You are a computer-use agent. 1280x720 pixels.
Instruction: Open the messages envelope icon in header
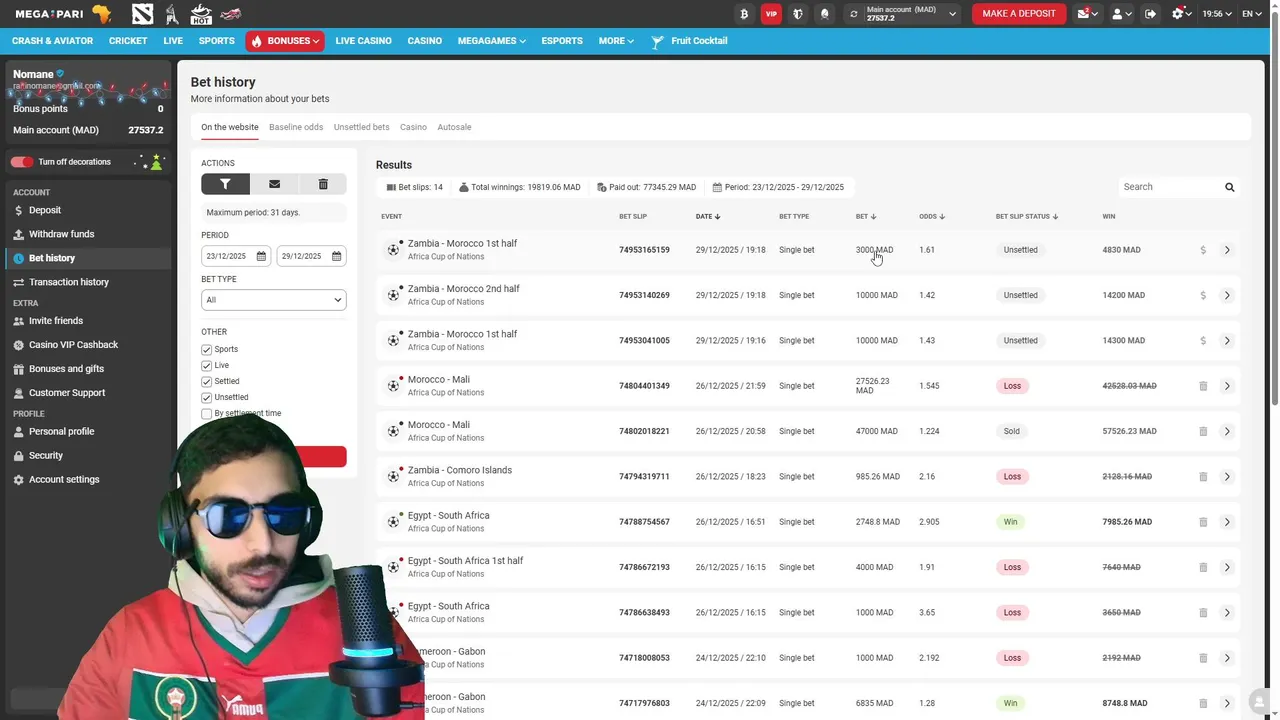click(x=1087, y=14)
